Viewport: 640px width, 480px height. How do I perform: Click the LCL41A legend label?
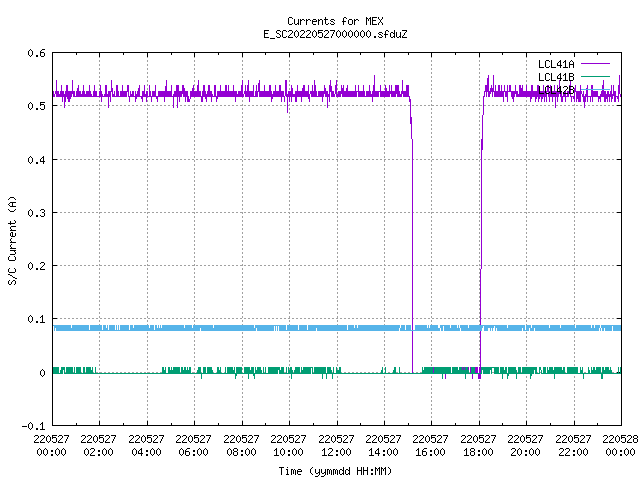click(x=556, y=64)
